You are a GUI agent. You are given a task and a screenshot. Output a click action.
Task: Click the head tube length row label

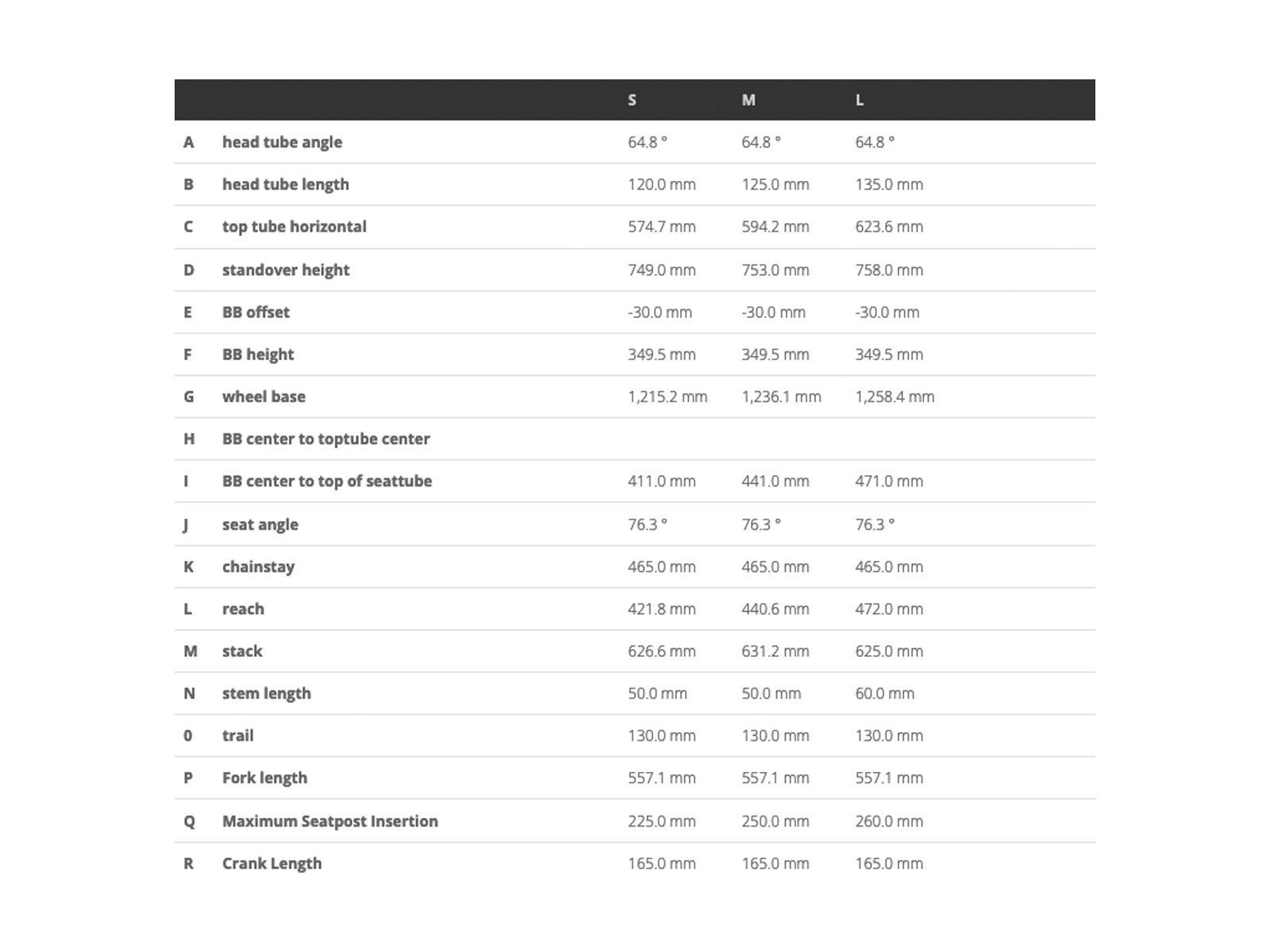coord(285,184)
